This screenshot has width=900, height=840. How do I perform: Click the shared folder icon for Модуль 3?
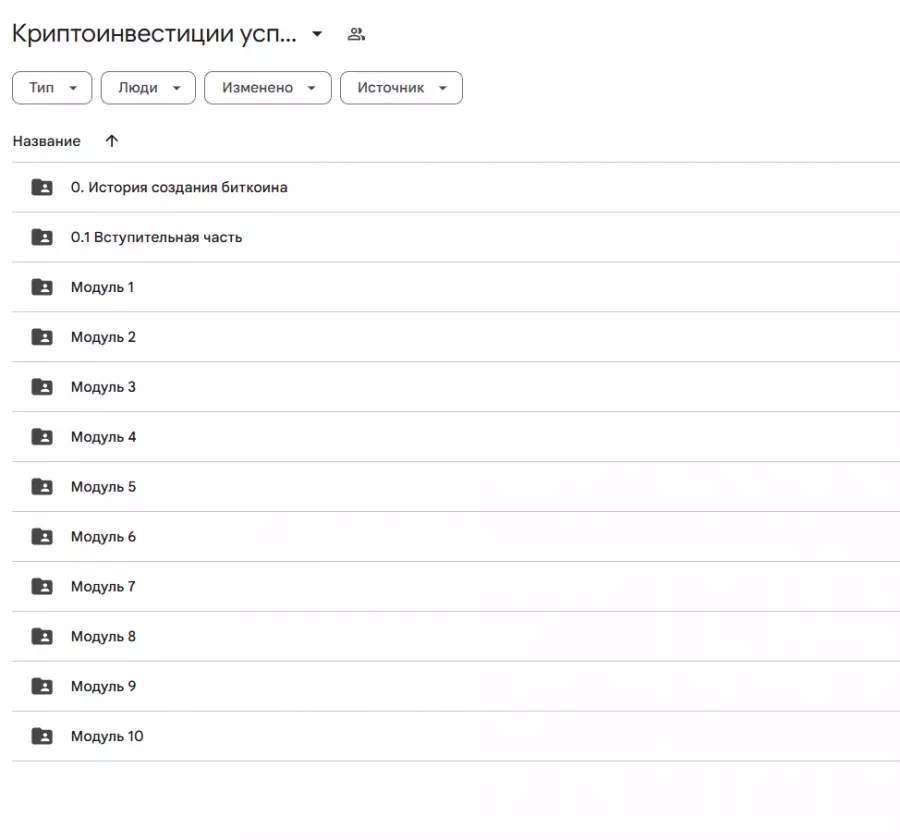(42, 387)
